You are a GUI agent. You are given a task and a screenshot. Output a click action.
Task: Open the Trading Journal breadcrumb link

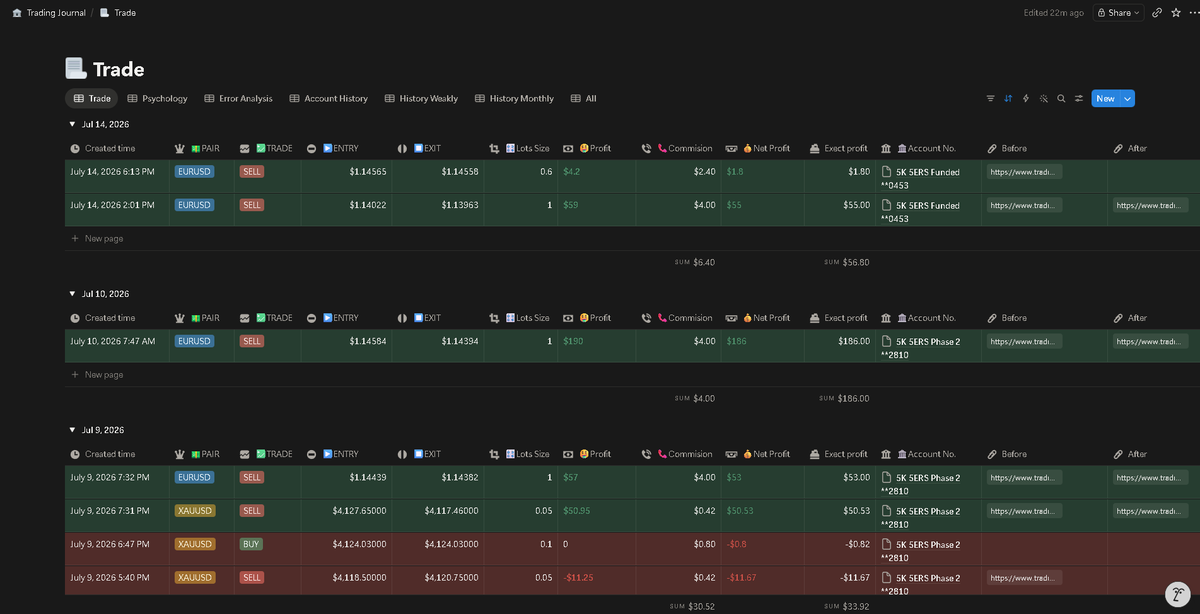coord(56,13)
